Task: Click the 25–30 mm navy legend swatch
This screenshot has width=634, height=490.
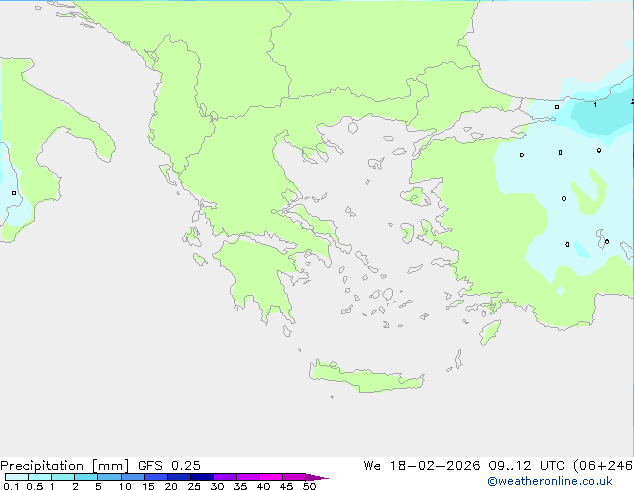Action: coord(201,477)
